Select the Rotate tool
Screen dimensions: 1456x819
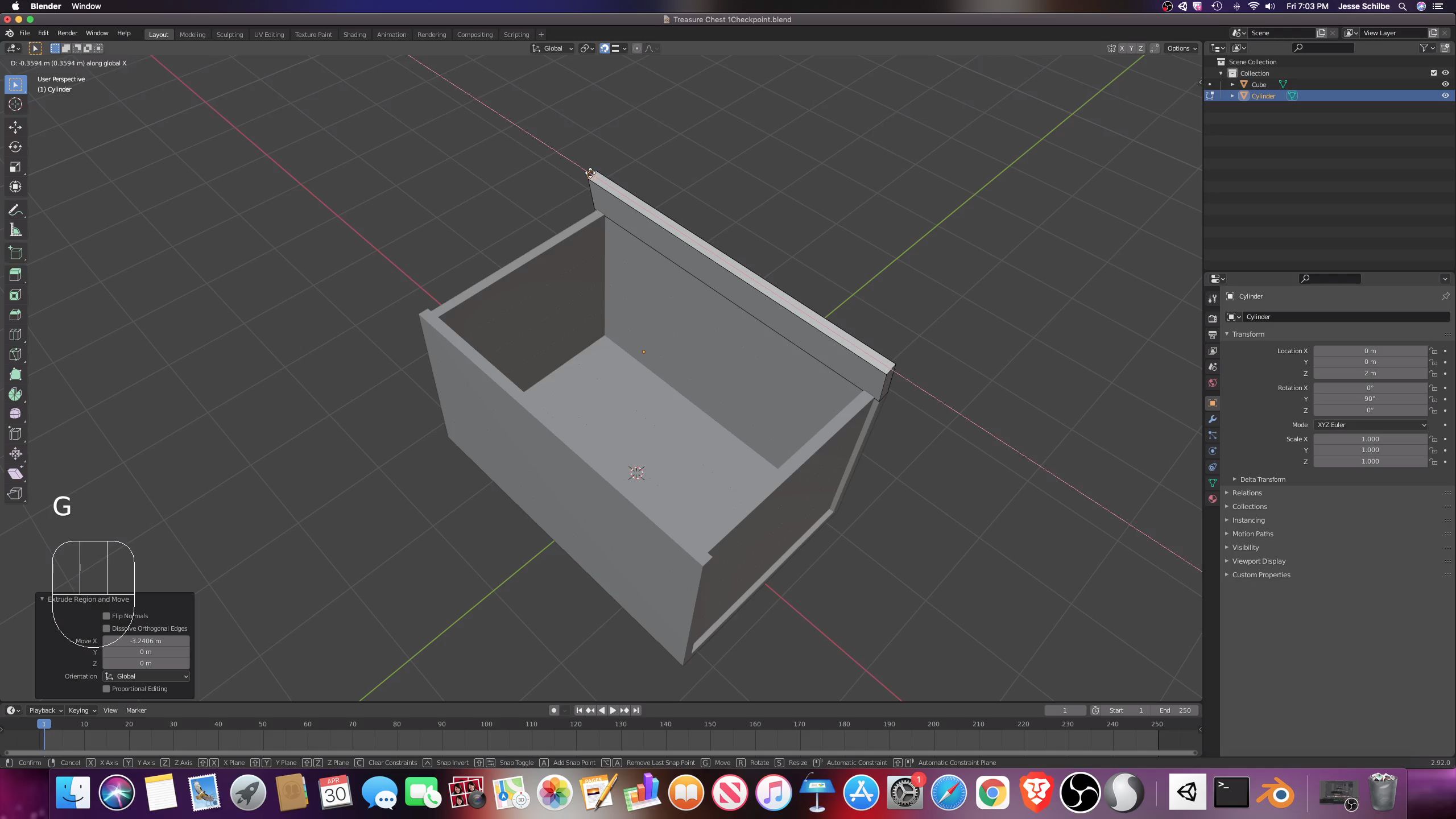pyautogui.click(x=15, y=147)
